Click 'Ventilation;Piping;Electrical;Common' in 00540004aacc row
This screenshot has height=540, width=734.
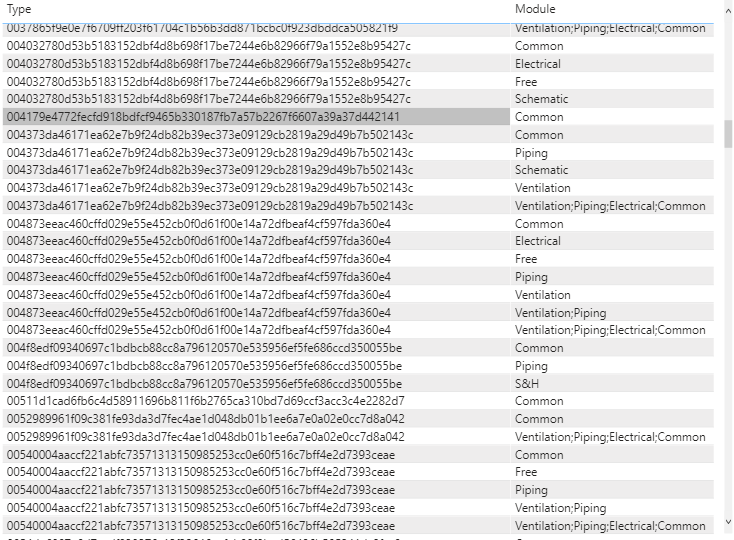[610, 526]
